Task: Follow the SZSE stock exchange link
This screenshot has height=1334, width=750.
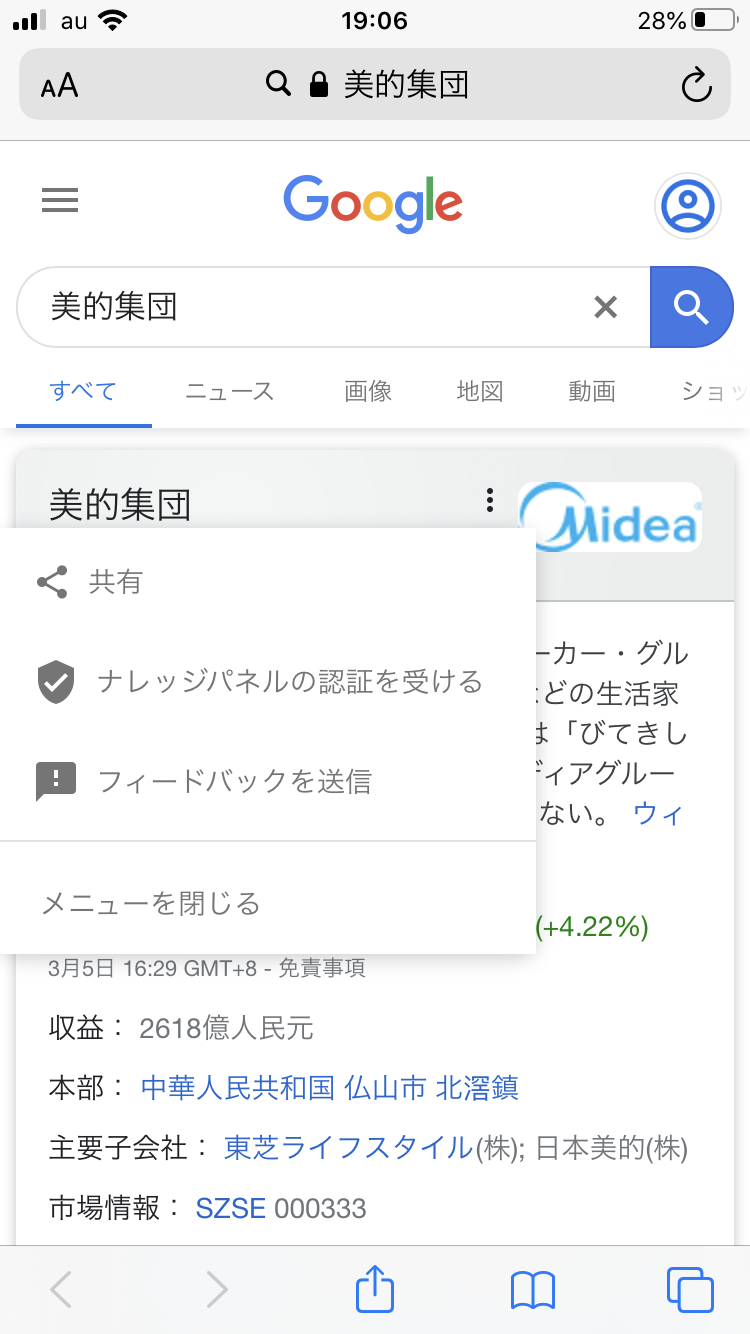Action: click(231, 1208)
